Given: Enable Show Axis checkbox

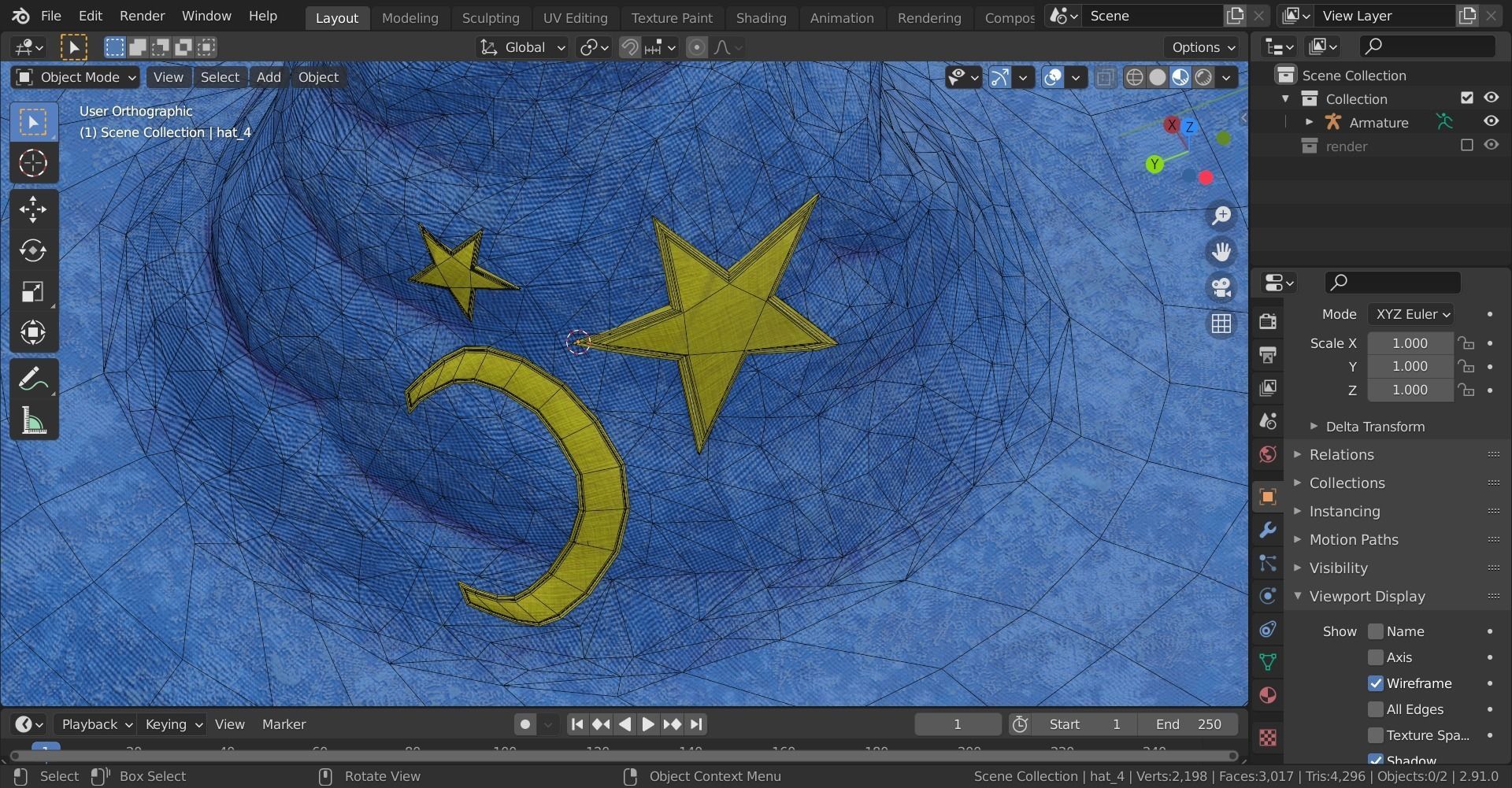Looking at the screenshot, I should click(1376, 657).
